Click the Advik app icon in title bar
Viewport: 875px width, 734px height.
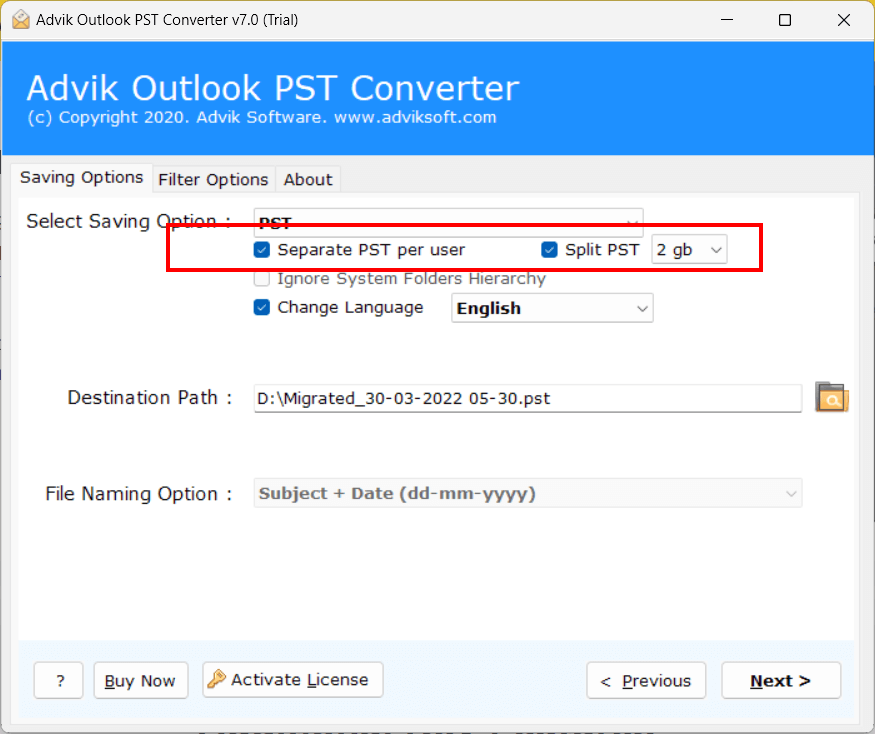(x=21, y=20)
